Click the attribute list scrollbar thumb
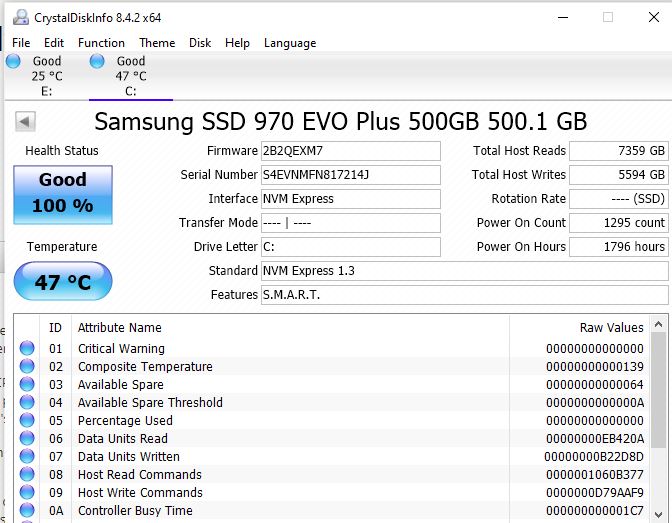The width and height of the screenshot is (672, 523). point(659,390)
